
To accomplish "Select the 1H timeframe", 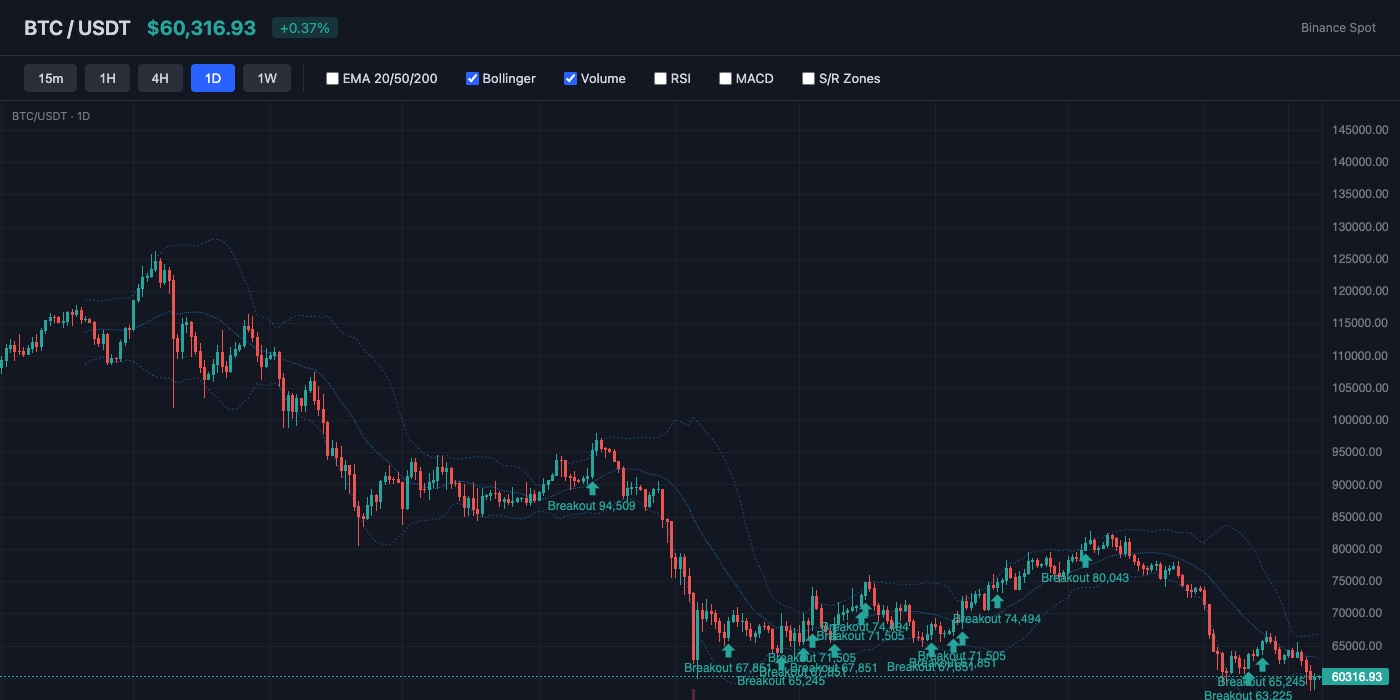I will coord(108,78).
